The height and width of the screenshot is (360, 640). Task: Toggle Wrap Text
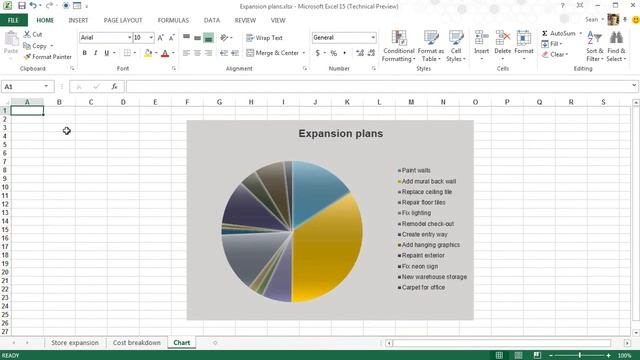(x=264, y=38)
